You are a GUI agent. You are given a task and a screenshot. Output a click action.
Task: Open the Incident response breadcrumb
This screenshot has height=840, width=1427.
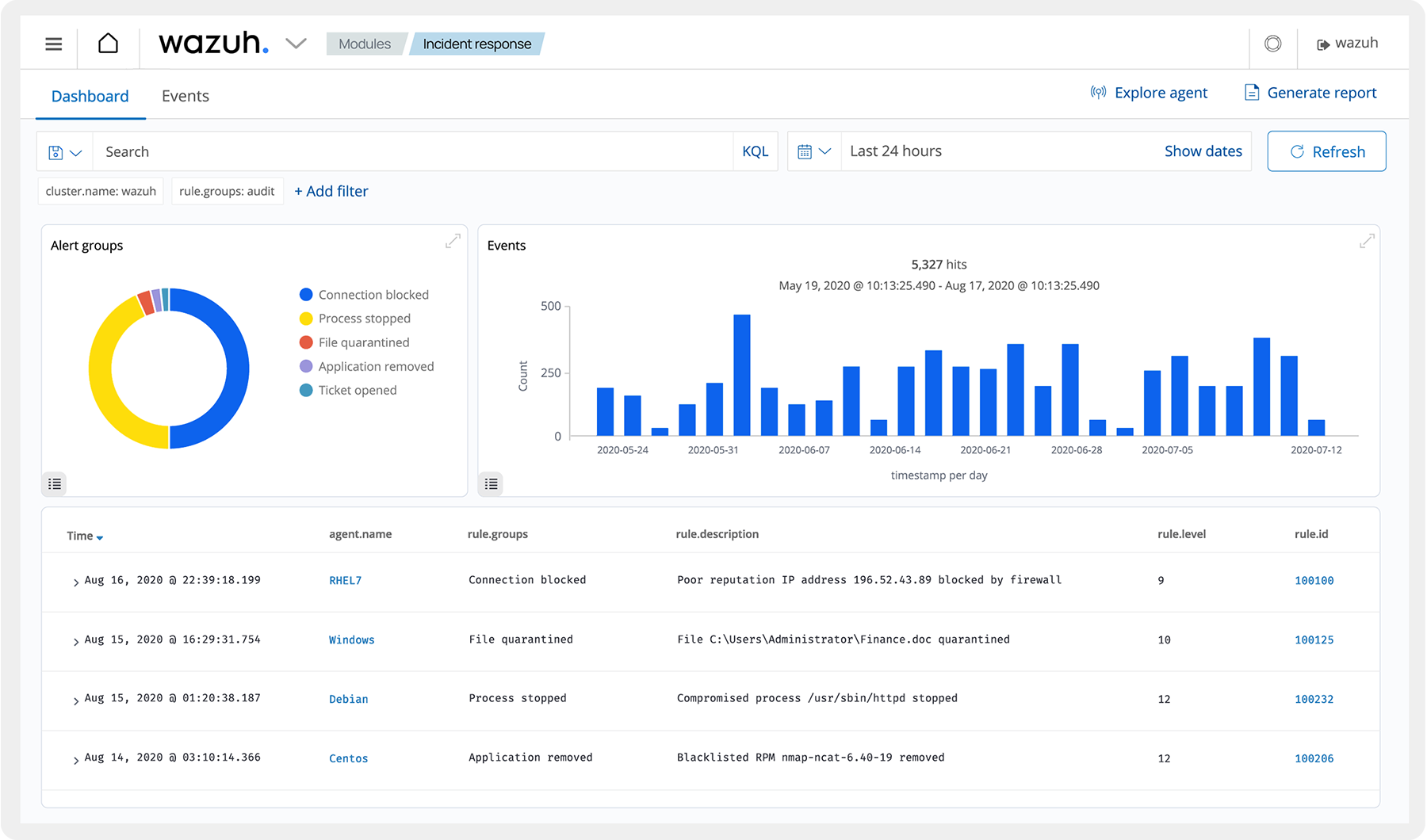(x=476, y=44)
